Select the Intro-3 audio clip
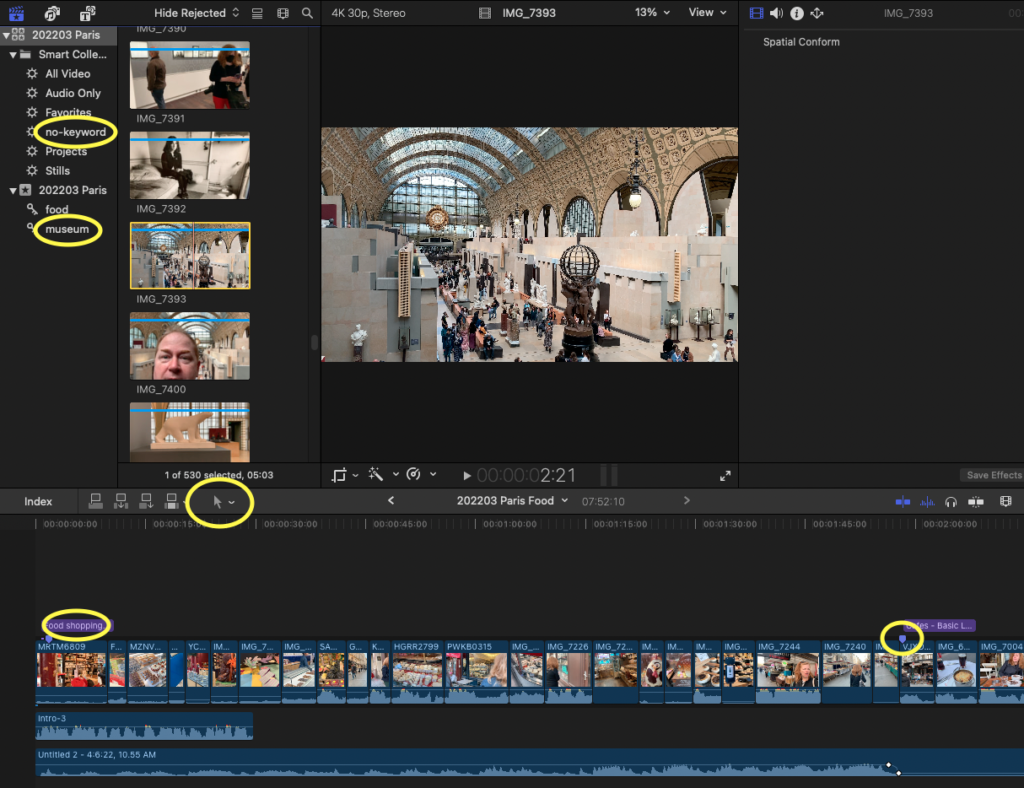Screen dimensions: 1024x788 (x=144, y=726)
